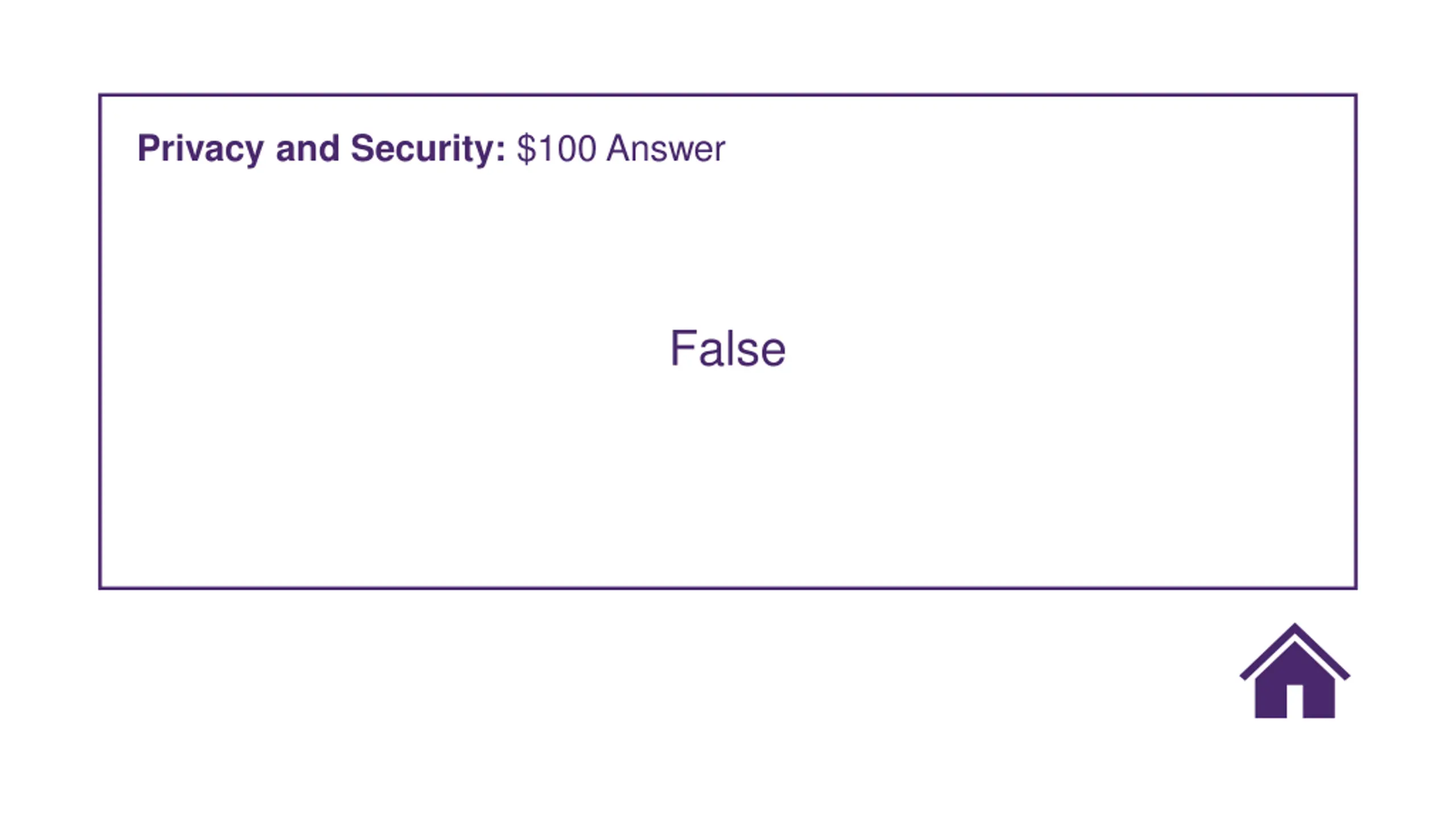Click the white door in the home icon
Image resolution: width=1456 pixels, height=819 pixels.
tap(1294, 701)
